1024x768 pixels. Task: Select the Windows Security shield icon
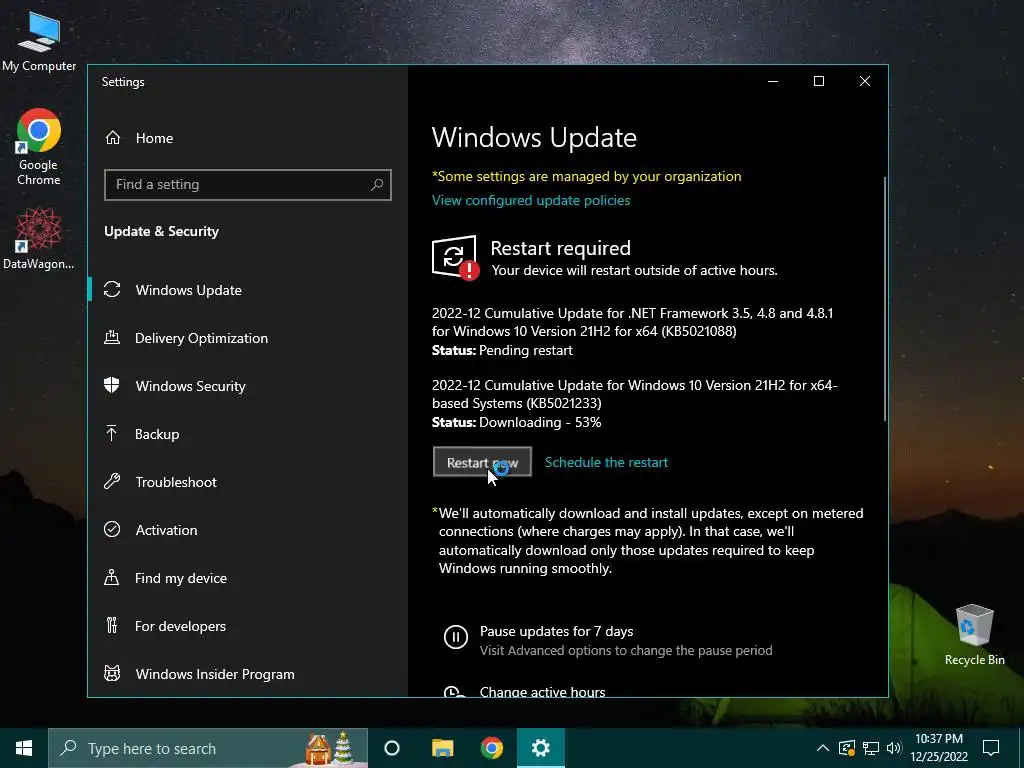pos(112,385)
